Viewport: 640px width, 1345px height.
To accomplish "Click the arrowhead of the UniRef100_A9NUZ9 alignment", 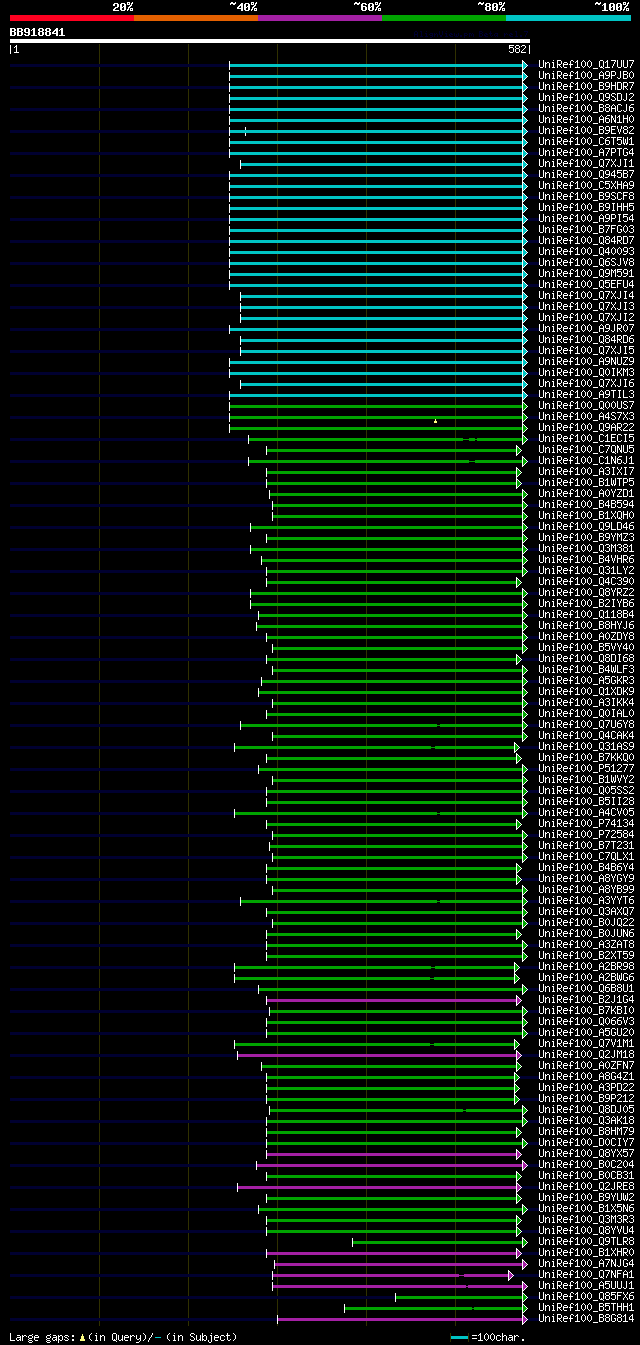I will [x=524, y=361].
